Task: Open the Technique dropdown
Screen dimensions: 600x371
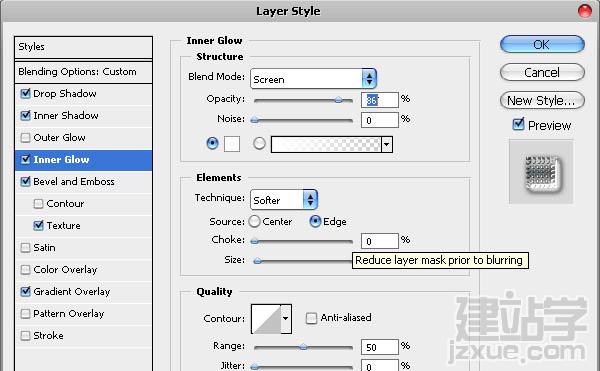Action: pos(284,200)
